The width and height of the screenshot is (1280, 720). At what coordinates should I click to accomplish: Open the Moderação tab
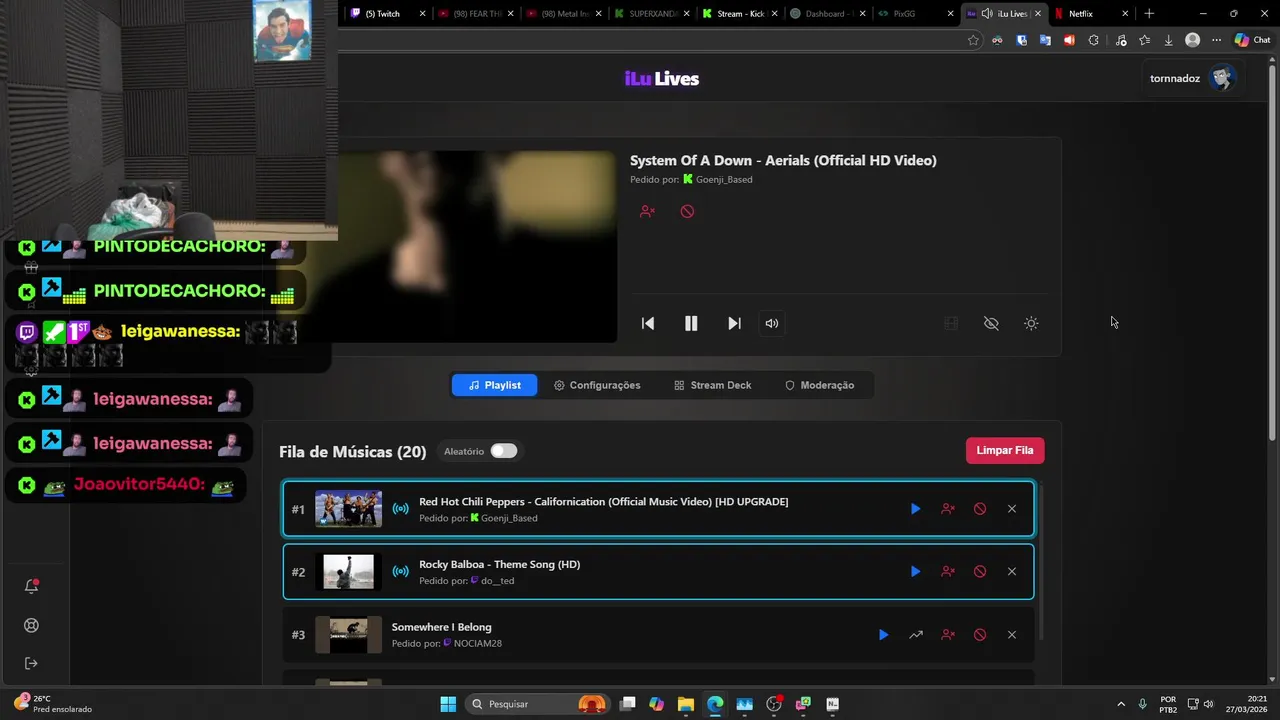[819, 385]
